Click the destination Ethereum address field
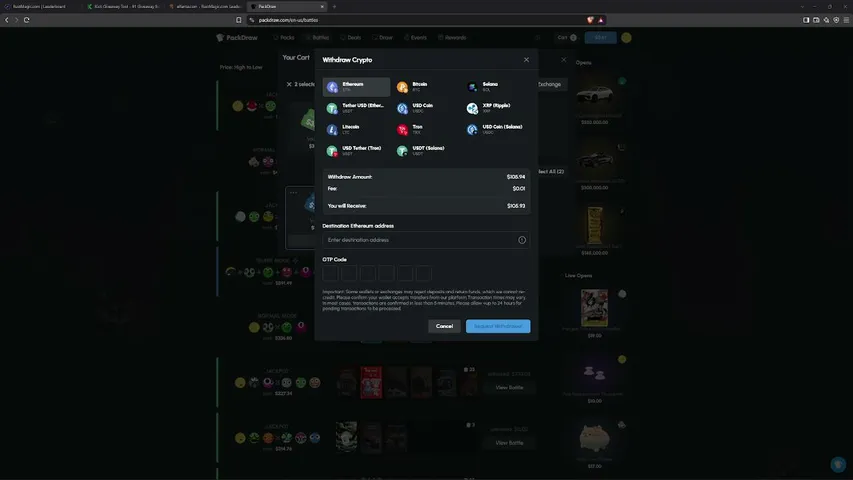Viewport: 853px width, 480px height. [x=426, y=240]
